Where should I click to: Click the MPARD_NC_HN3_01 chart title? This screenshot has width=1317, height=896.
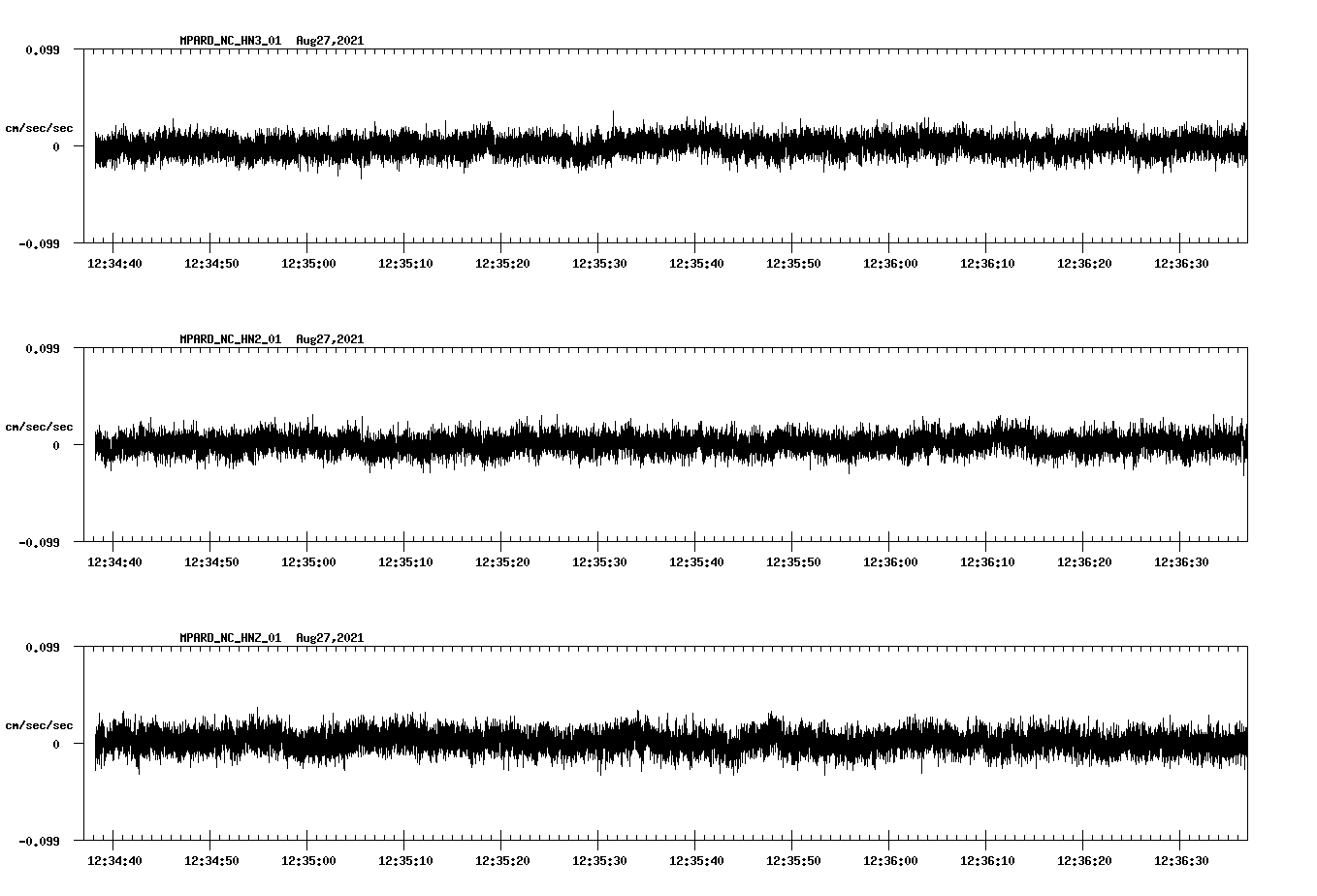tap(272, 41)
